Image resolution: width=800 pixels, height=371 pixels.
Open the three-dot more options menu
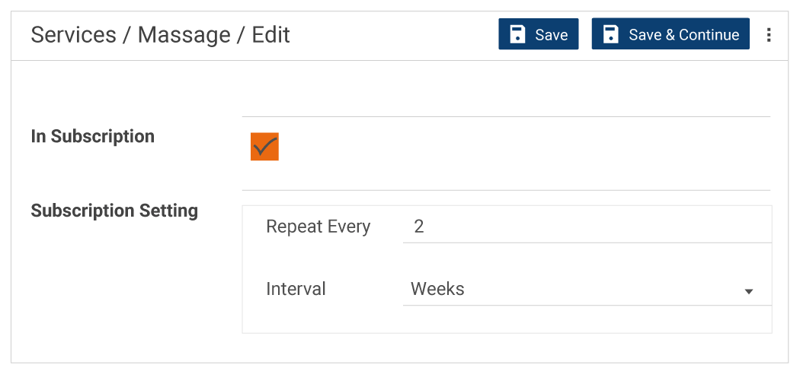click(769, 35)
